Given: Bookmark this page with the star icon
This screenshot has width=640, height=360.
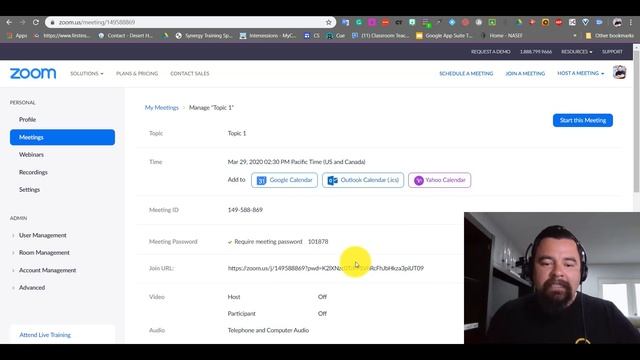Looking at the screenshot, I should 329,22.
